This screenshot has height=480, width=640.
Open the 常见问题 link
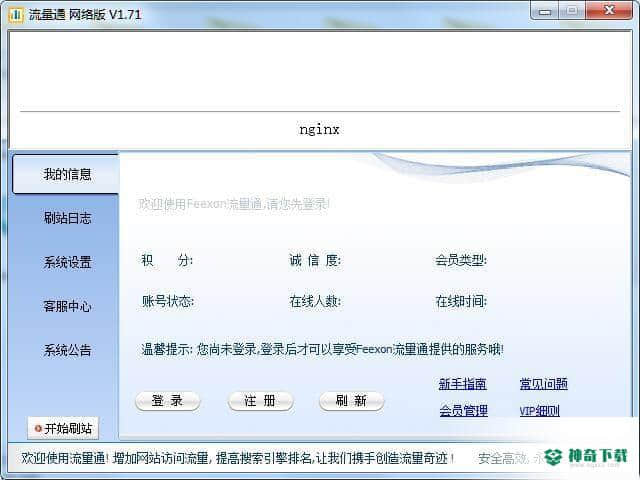tap(543, 384)
